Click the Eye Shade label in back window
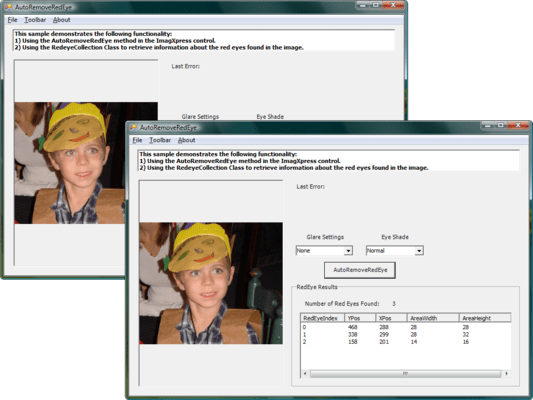Viewport: 533px width, 400px height. tap(270, 117)
